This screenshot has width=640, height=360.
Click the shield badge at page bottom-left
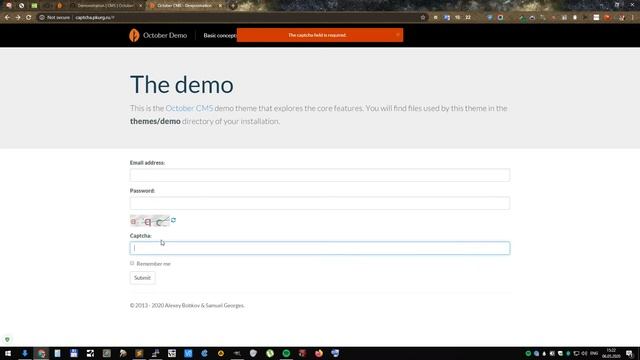(7, 340)
